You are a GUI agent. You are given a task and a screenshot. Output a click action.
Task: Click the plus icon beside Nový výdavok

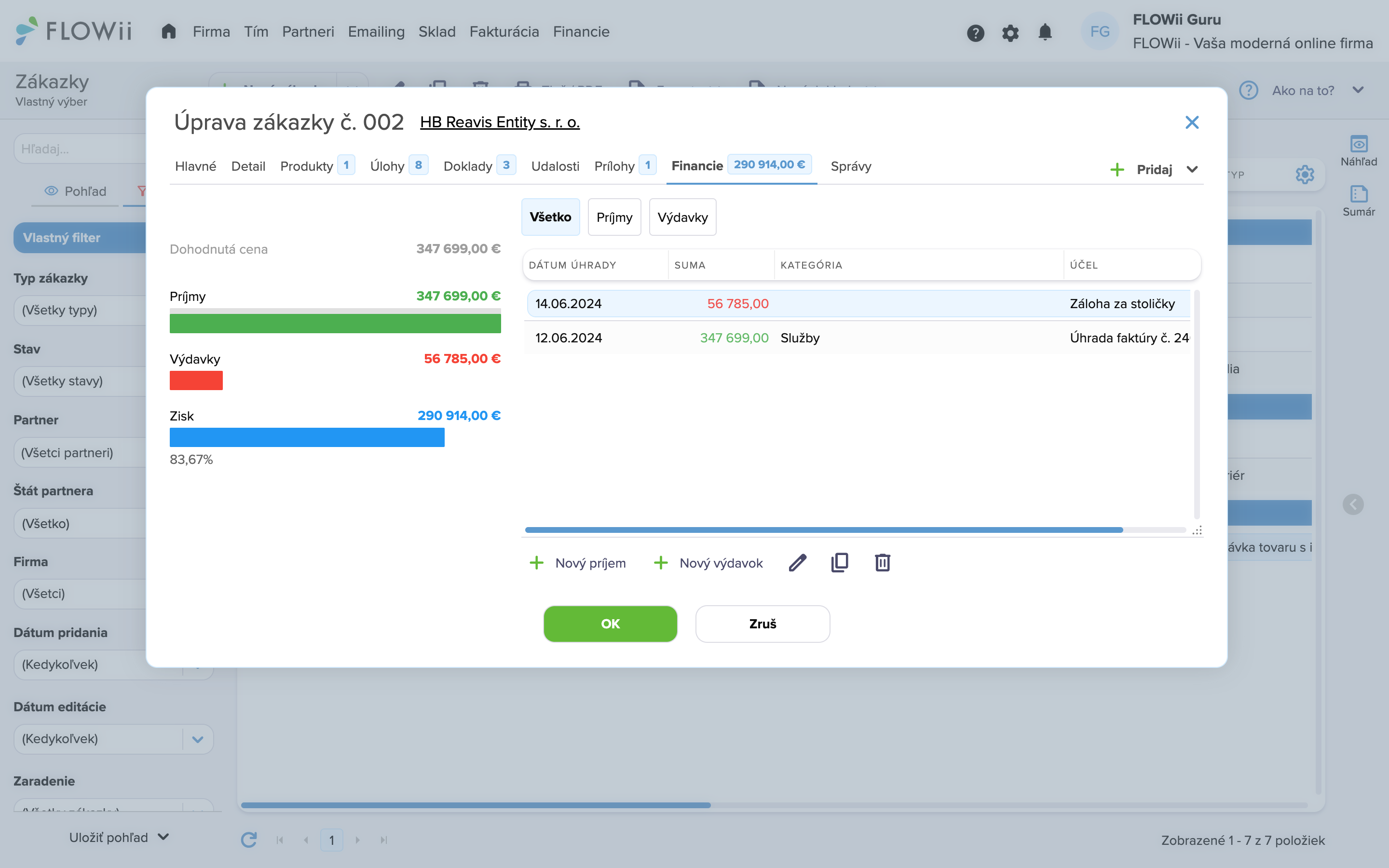click(x=661, y=563)
